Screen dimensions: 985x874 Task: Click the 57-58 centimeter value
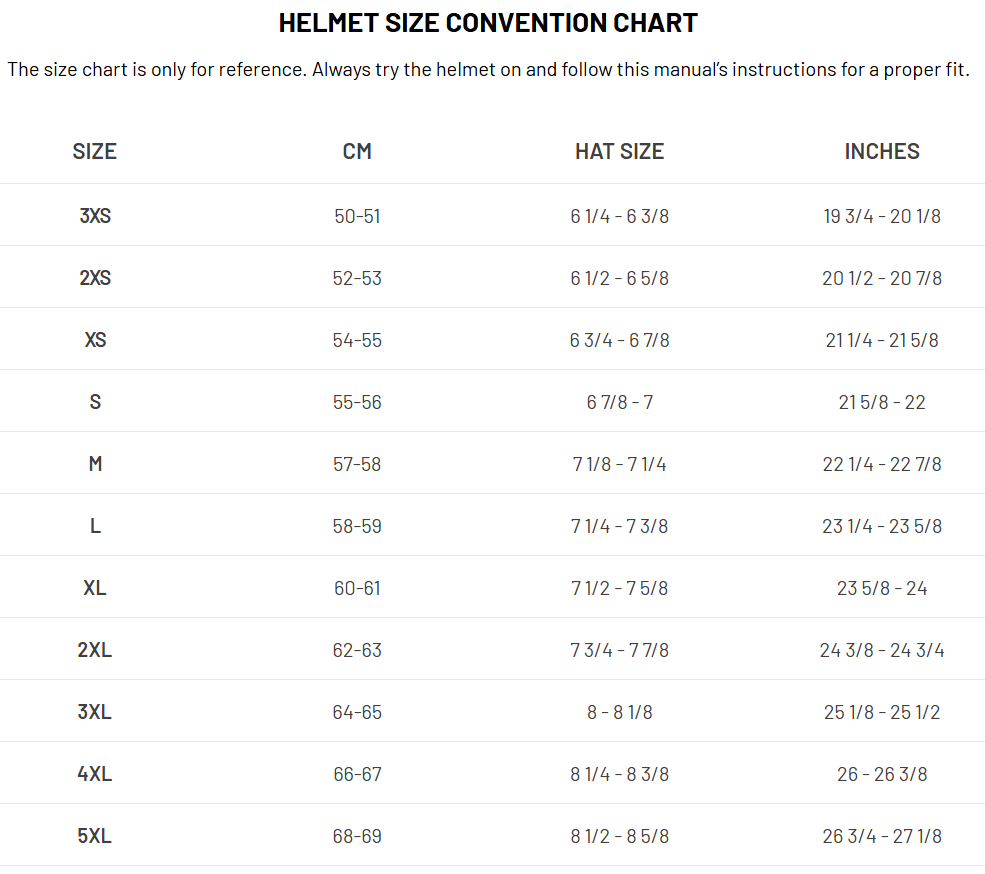(357, 464)
